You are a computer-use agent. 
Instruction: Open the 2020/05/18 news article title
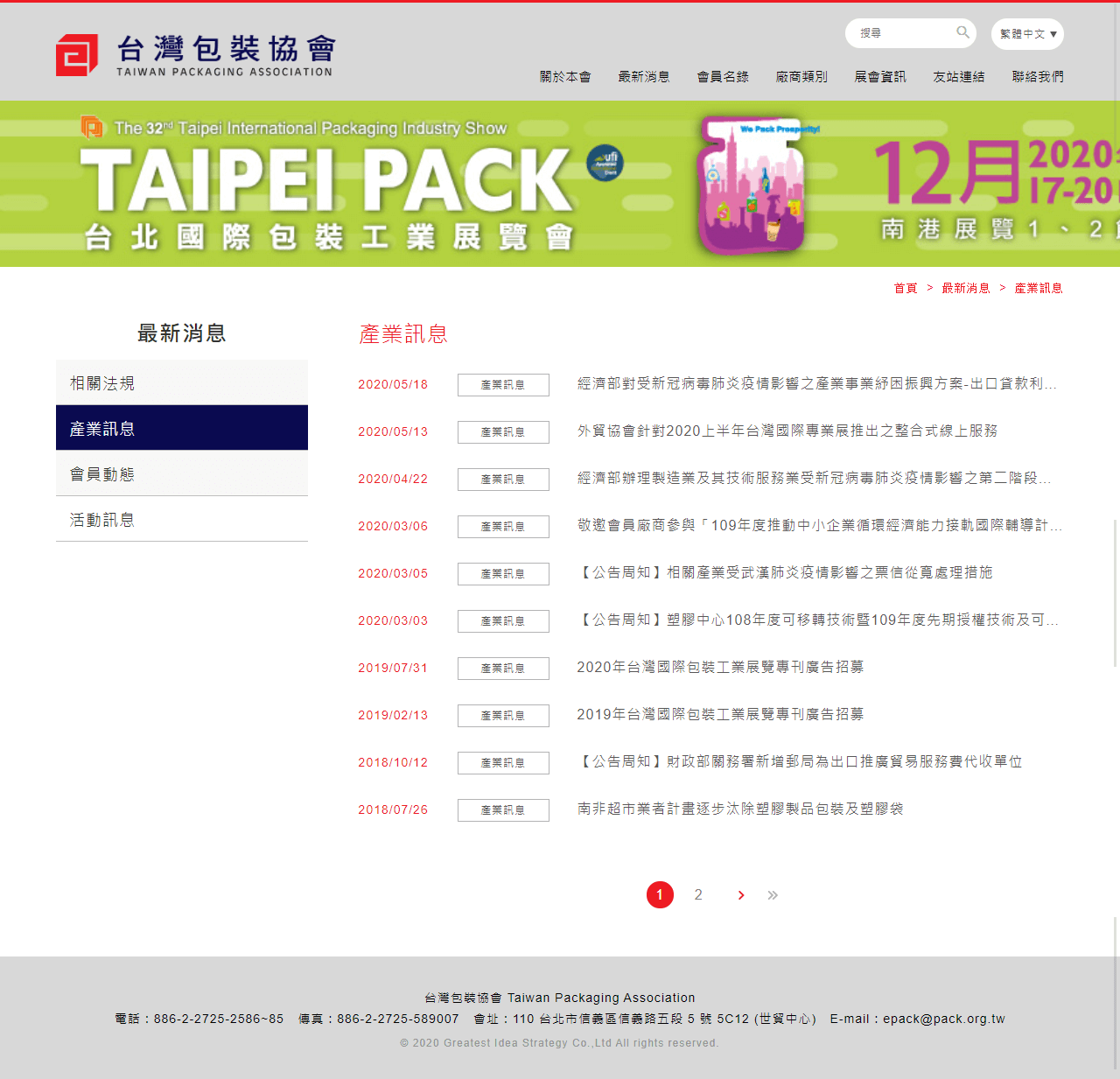[x=817, y=383]
